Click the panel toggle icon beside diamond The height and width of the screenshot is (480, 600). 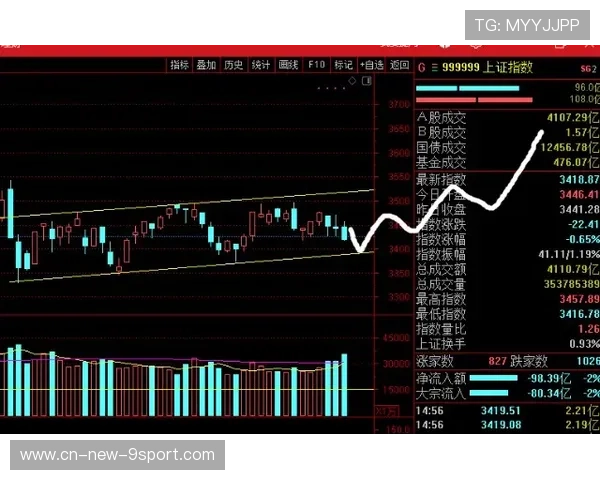[x=365, y=79]
